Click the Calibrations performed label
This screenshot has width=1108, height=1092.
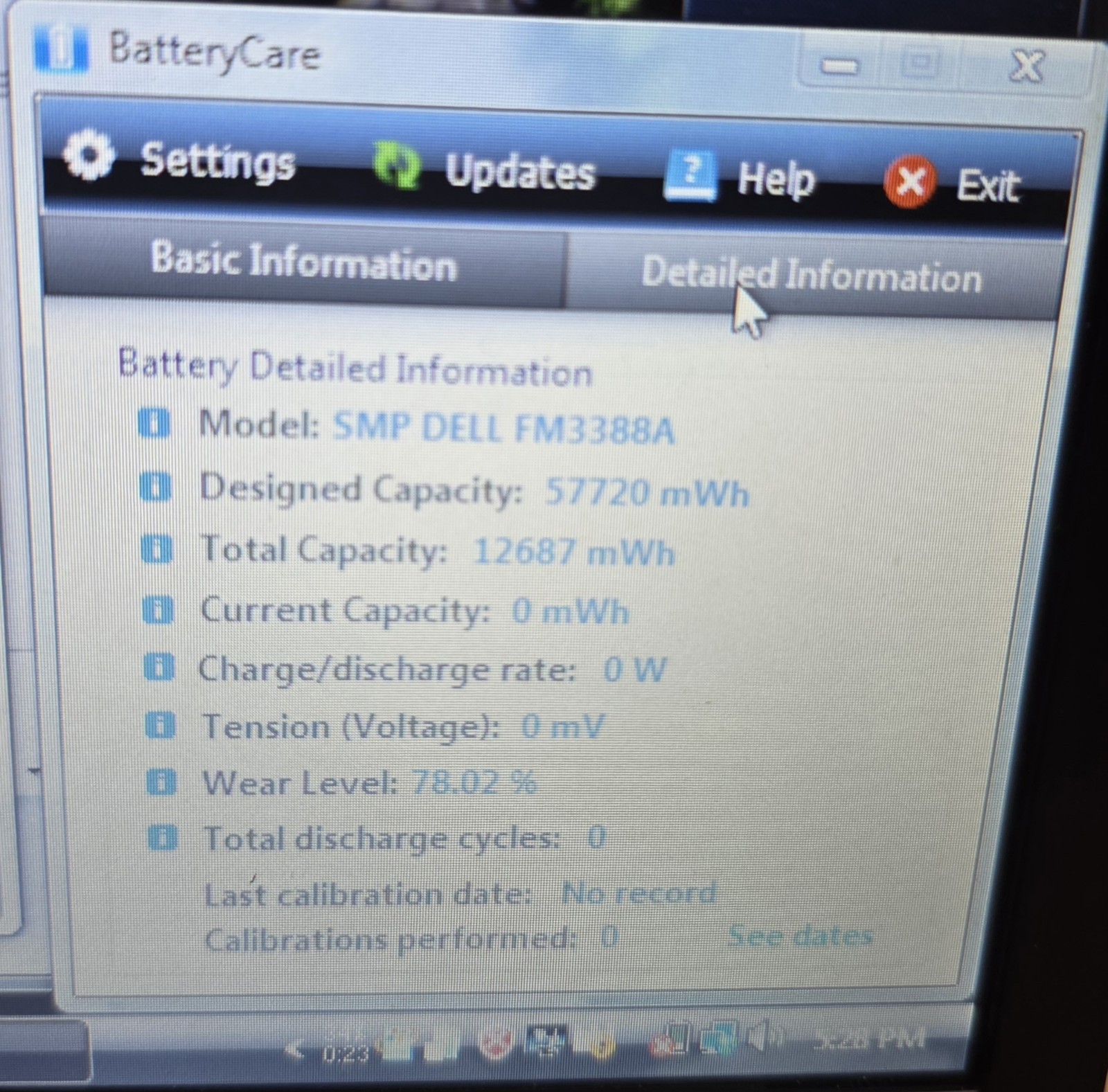tap(390, 940)
